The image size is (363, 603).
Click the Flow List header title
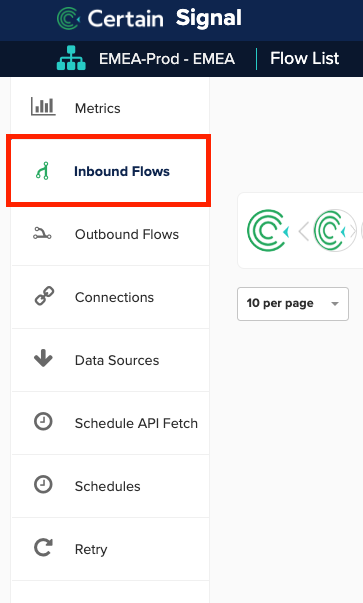tap(305, 58)
